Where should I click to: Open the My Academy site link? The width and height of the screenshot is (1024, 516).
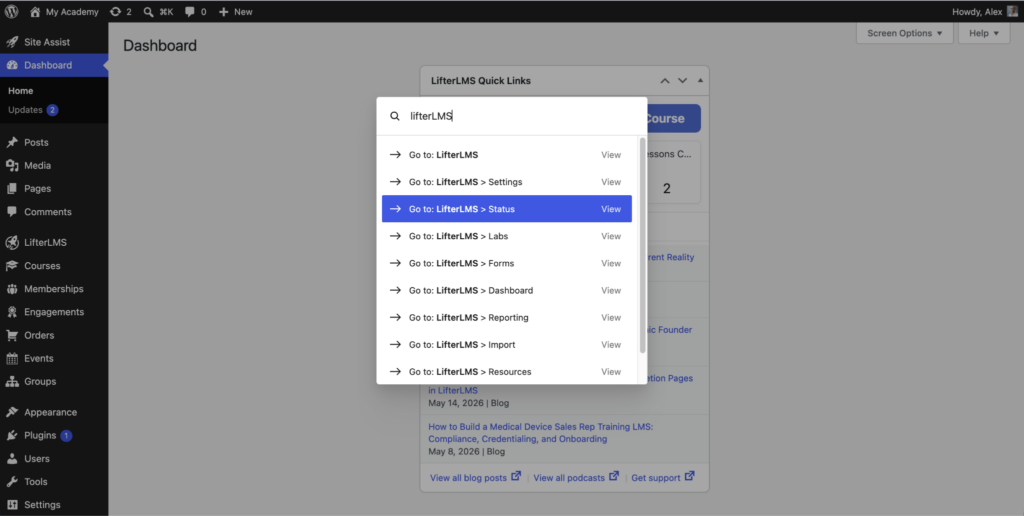(64, 12)
